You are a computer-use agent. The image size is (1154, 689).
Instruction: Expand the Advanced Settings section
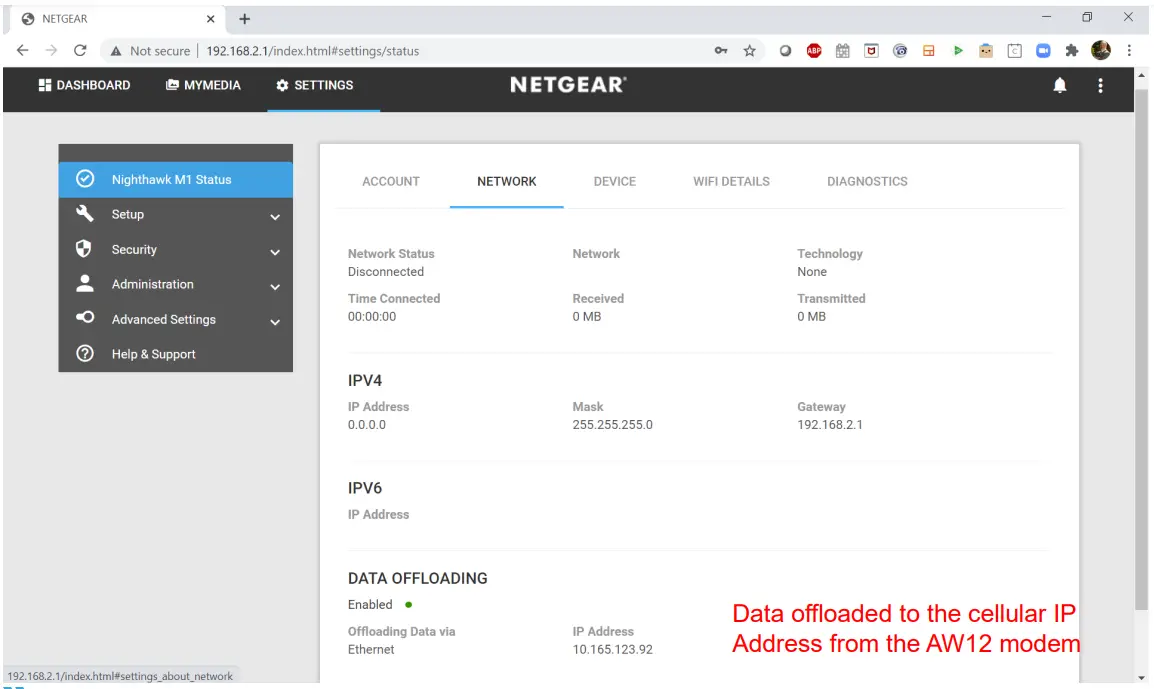(274, 320)
